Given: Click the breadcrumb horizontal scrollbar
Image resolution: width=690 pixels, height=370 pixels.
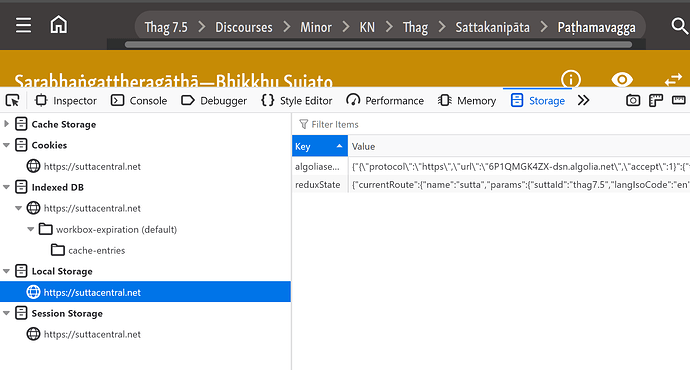Looking at the screenshot, I should coord(378,44).
